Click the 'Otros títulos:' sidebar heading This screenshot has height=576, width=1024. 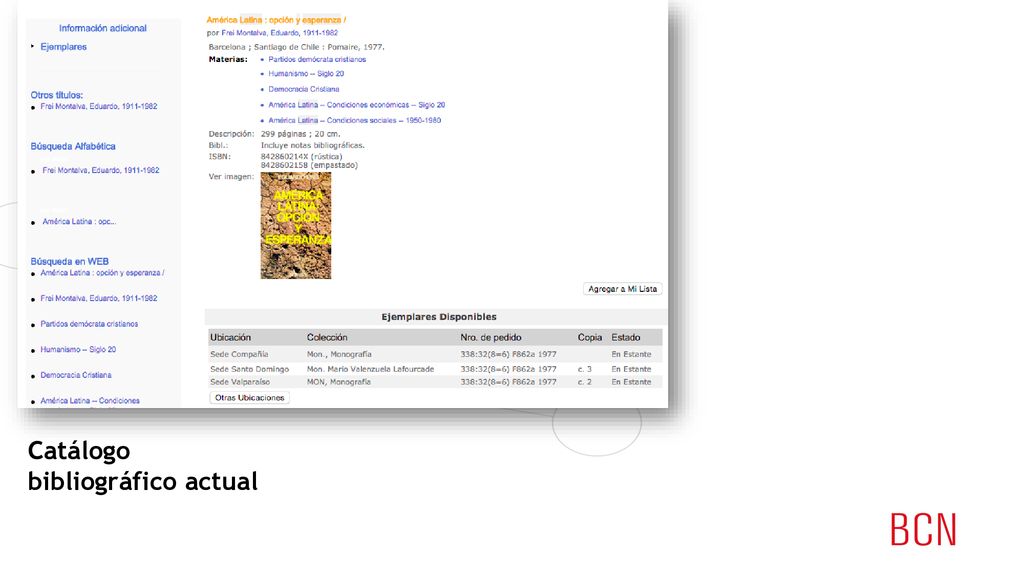click(56, 95)
